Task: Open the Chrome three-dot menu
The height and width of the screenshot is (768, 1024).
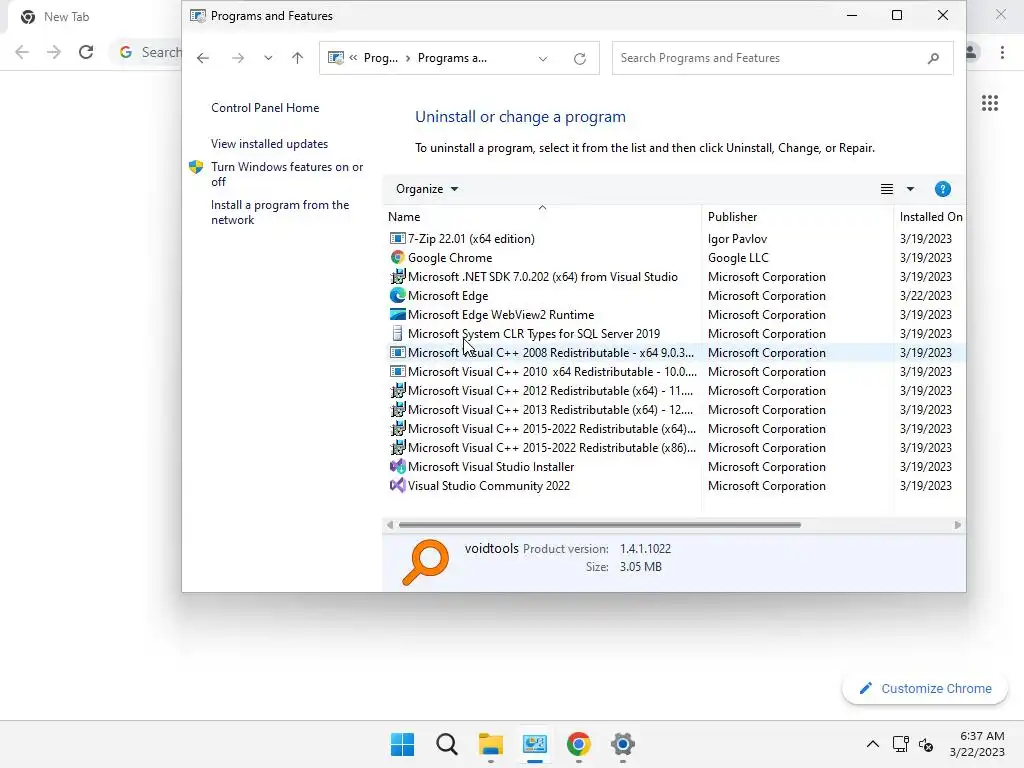Action: [x=1002, y=52]
